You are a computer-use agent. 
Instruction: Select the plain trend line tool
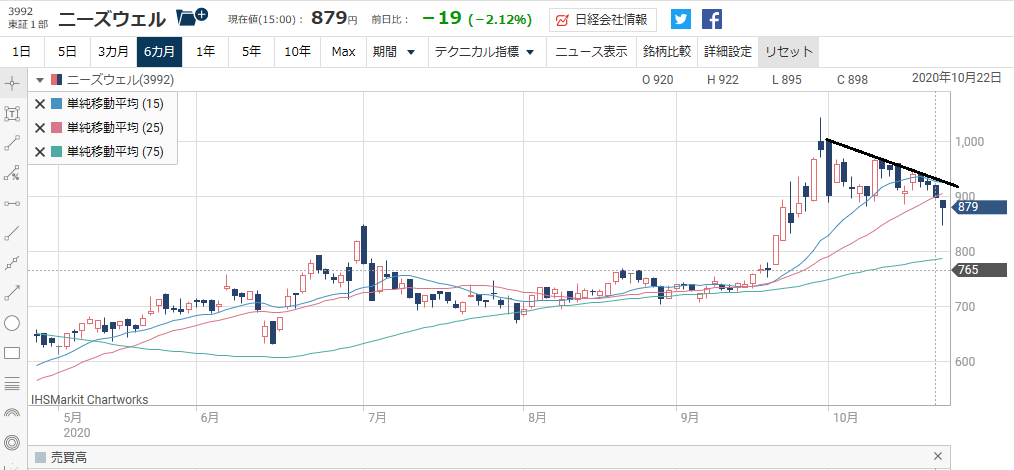coord(12,233)
